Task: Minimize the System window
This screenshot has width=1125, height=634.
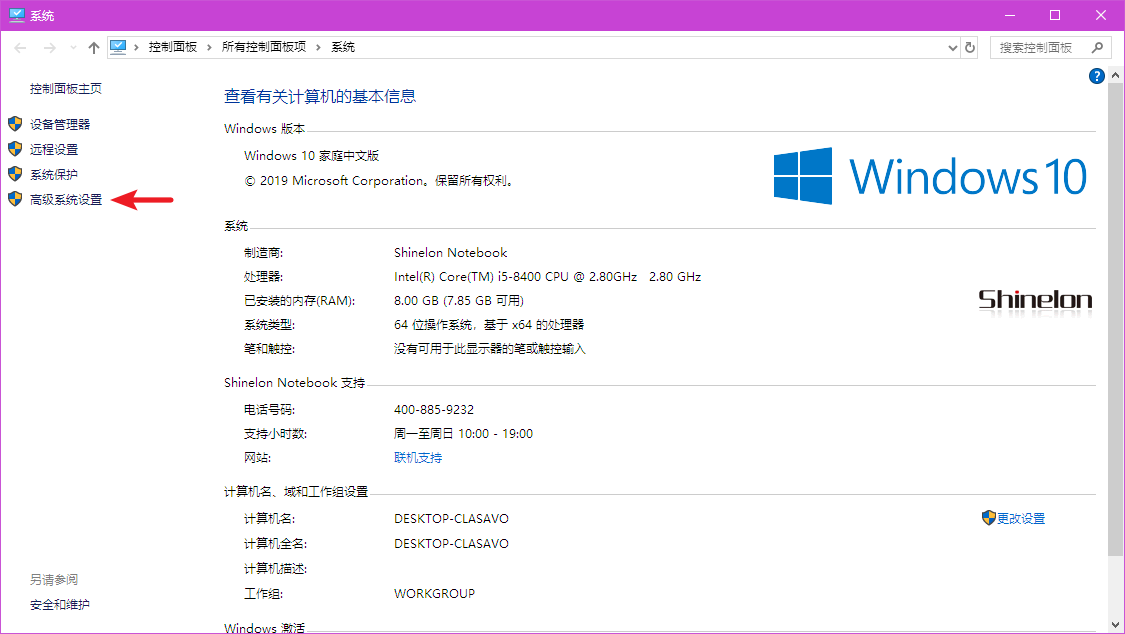Action: point(1009,15)
